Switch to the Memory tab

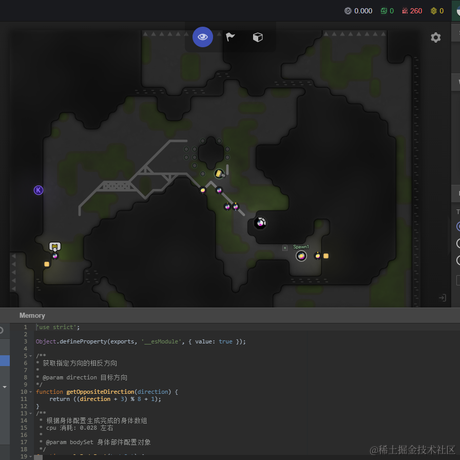click(x=32, y=315)
